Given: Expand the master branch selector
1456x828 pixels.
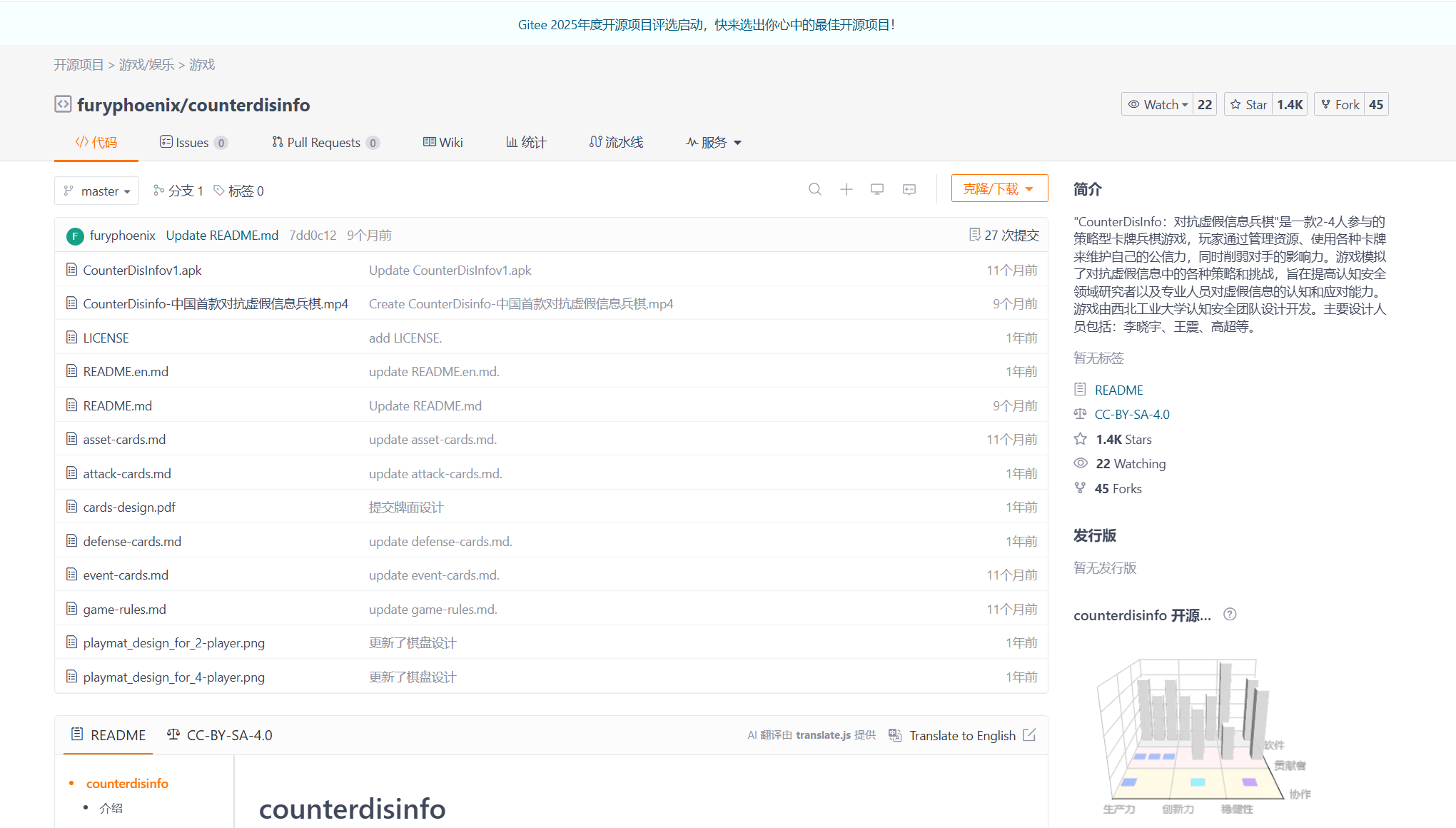Looking at the screenshot, I should (x=97, y=191).
